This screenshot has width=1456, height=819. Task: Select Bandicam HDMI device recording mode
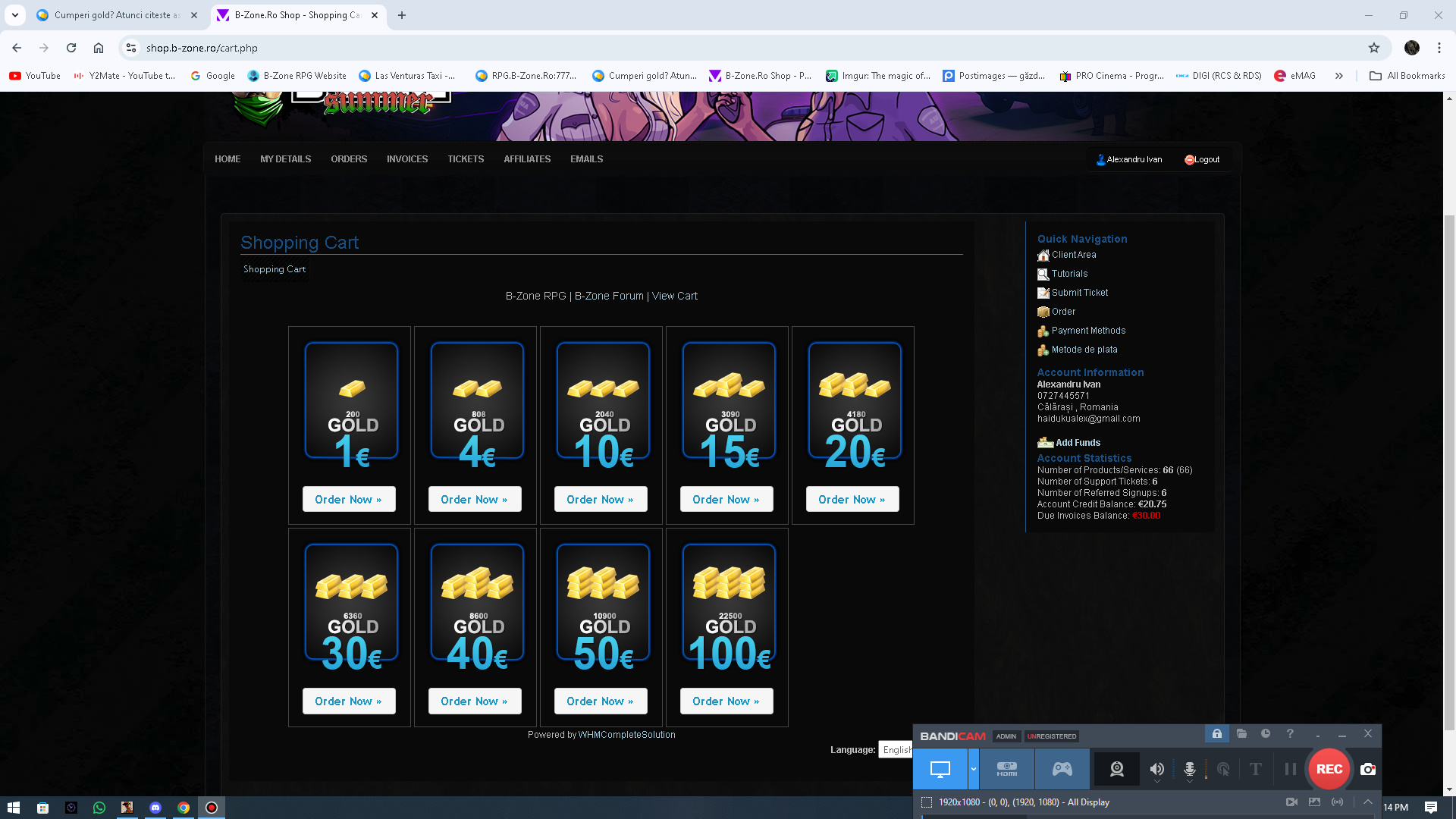point(1007,769)
